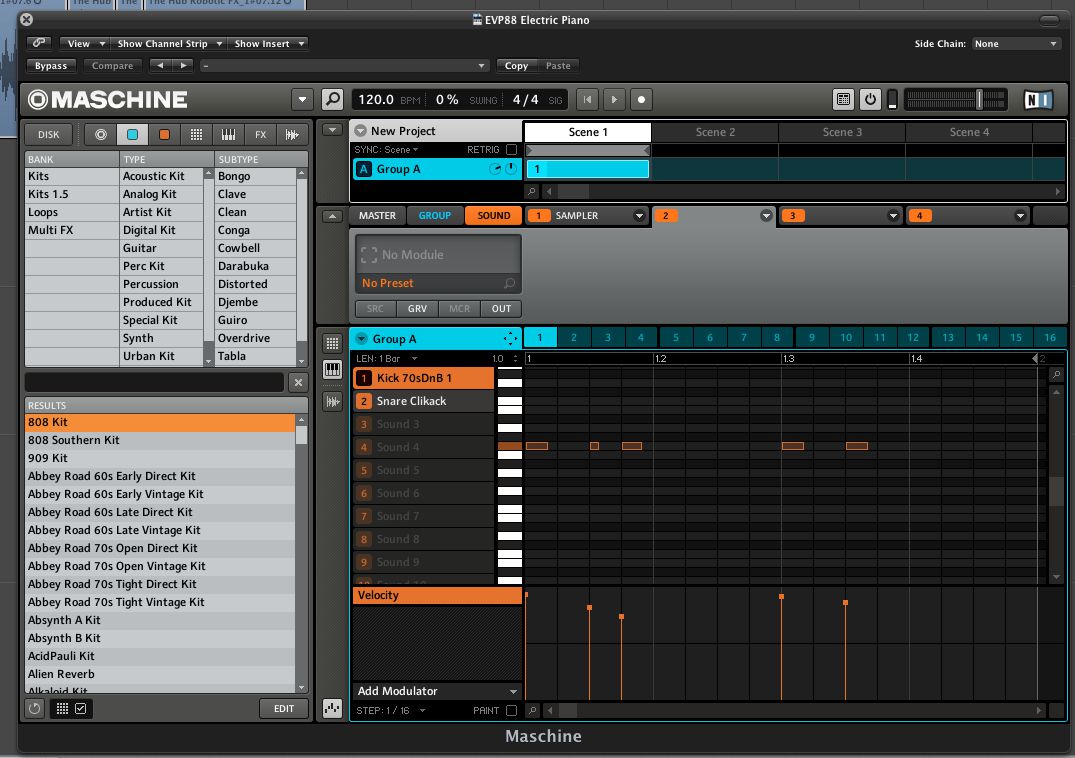Choose the Samples waveform browser filter icon

pos(292,134)
